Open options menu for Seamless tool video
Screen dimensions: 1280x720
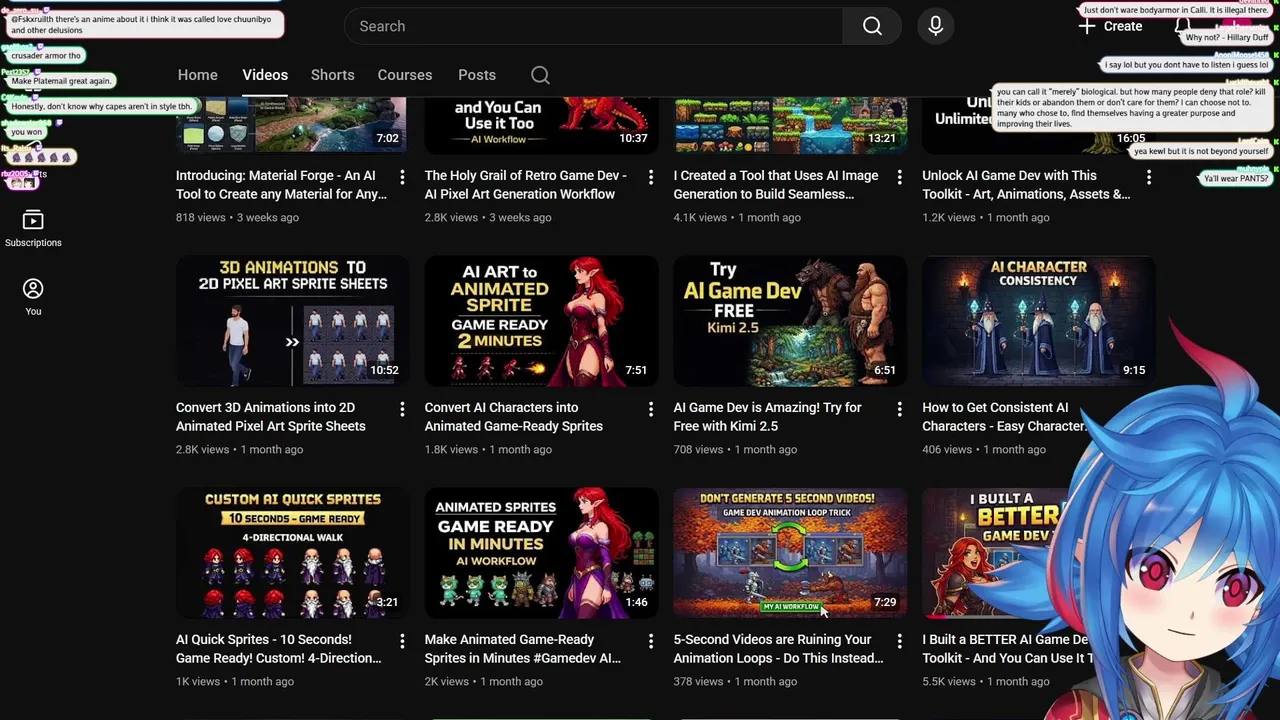click(899, 177)
